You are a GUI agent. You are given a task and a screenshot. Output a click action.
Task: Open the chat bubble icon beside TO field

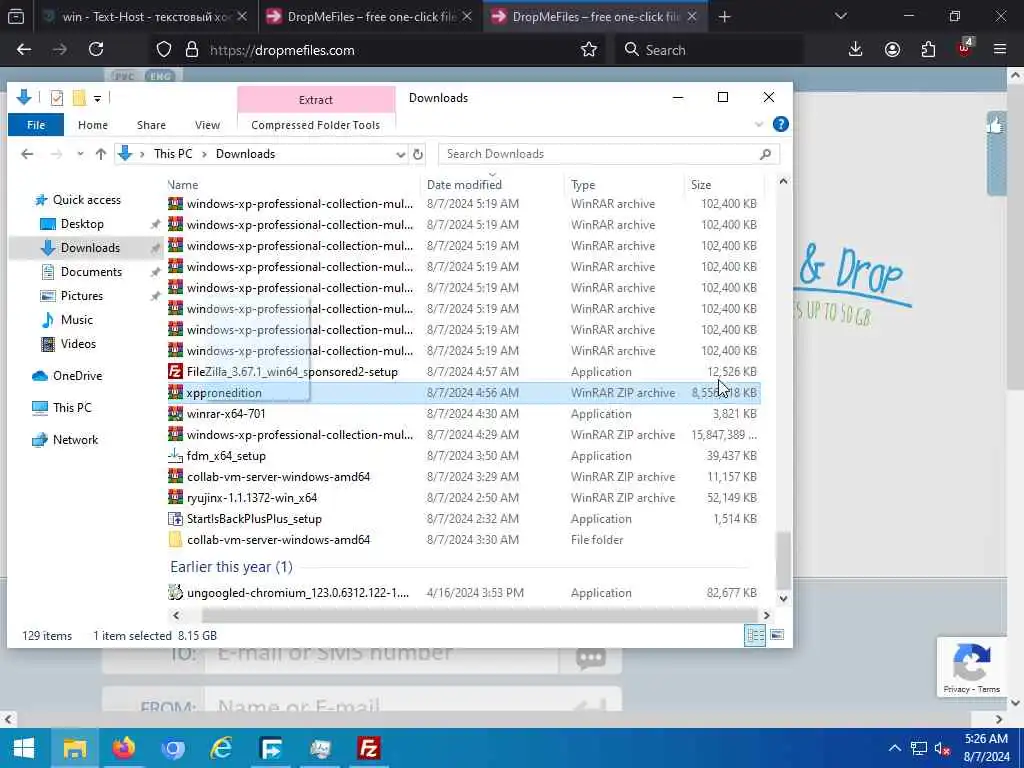590,658
